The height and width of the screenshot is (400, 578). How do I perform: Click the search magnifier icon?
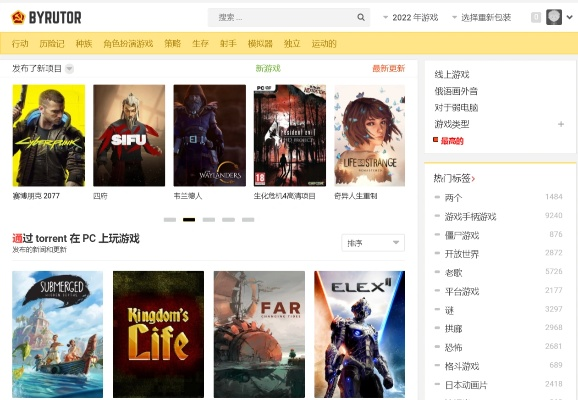click(361, 17)
